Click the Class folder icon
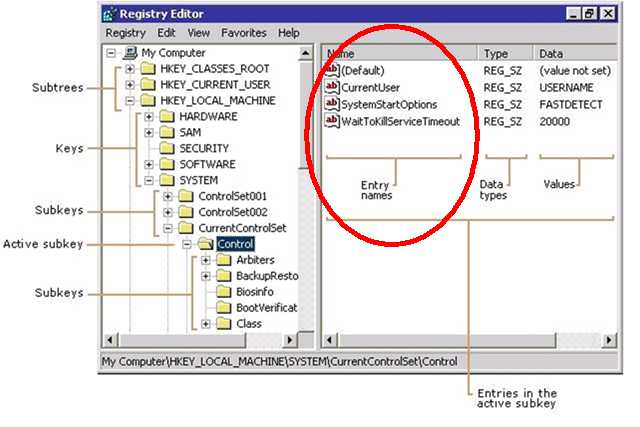The image size is (640, 427). (x=224, y=323)
